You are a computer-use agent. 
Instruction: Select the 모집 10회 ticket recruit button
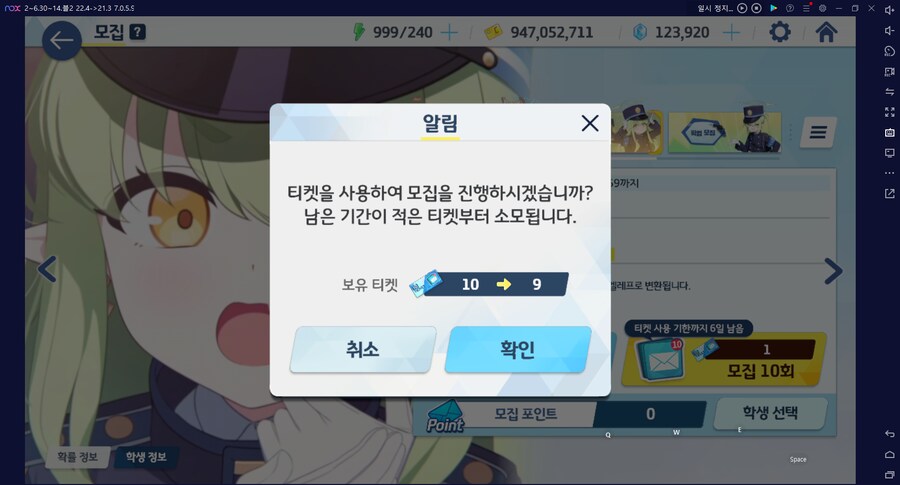724,359
